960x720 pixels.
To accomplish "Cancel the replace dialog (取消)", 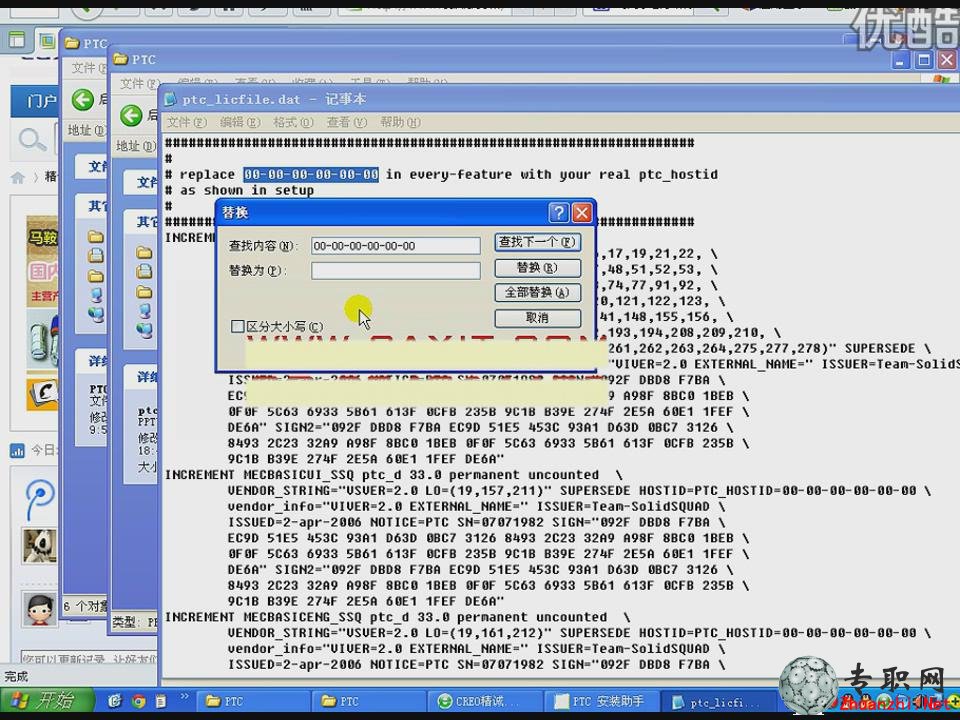I will click(x=537, y=318).
